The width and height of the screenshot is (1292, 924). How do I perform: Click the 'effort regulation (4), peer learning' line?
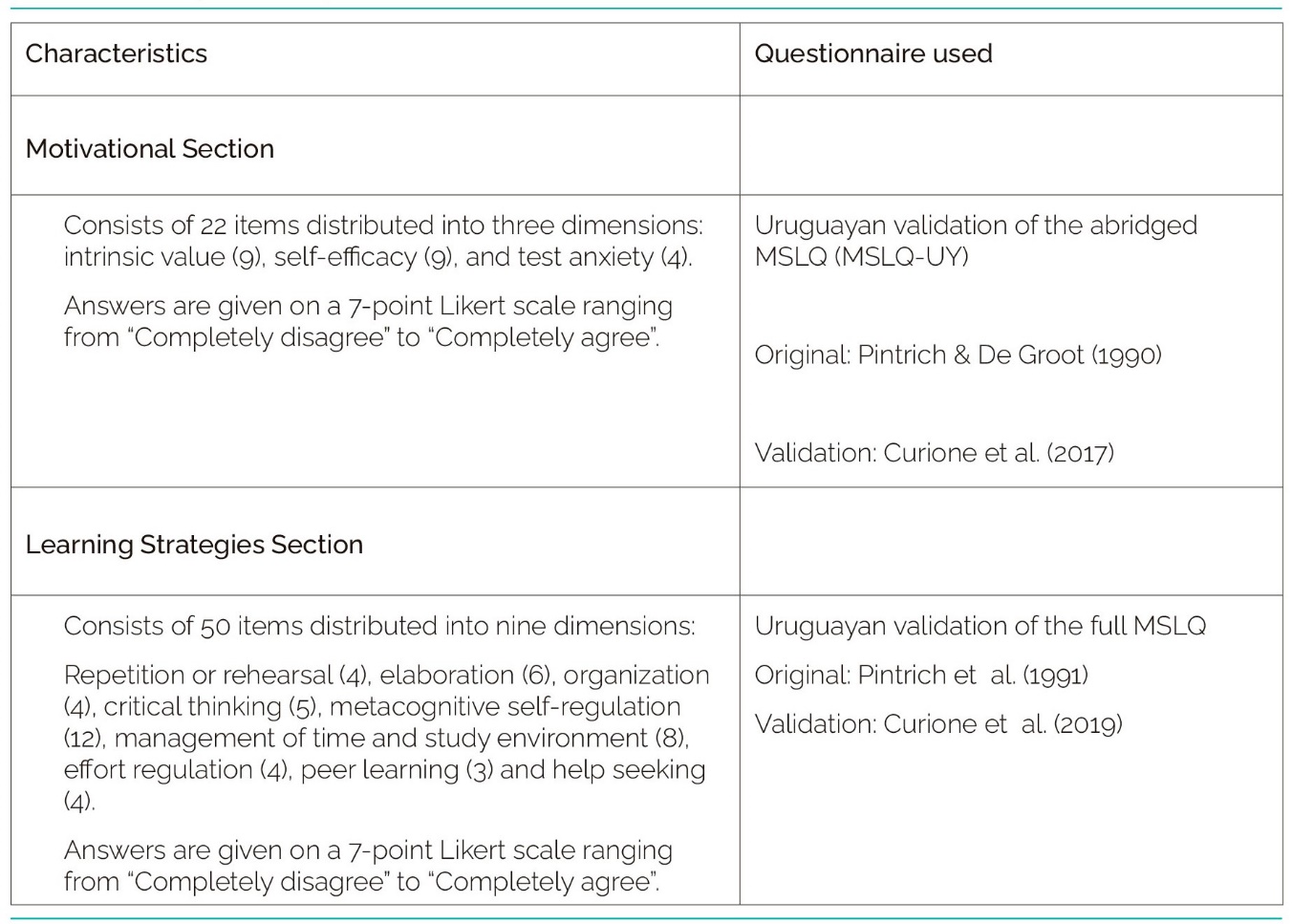(x=384, y=770)
